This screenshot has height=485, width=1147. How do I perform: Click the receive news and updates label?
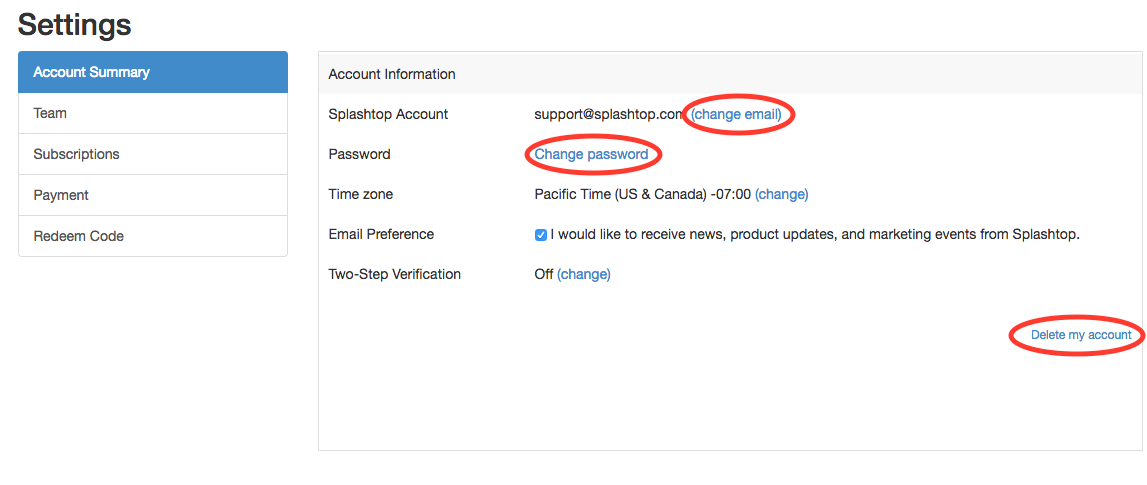pyautogui.click(x=815, y=234)
